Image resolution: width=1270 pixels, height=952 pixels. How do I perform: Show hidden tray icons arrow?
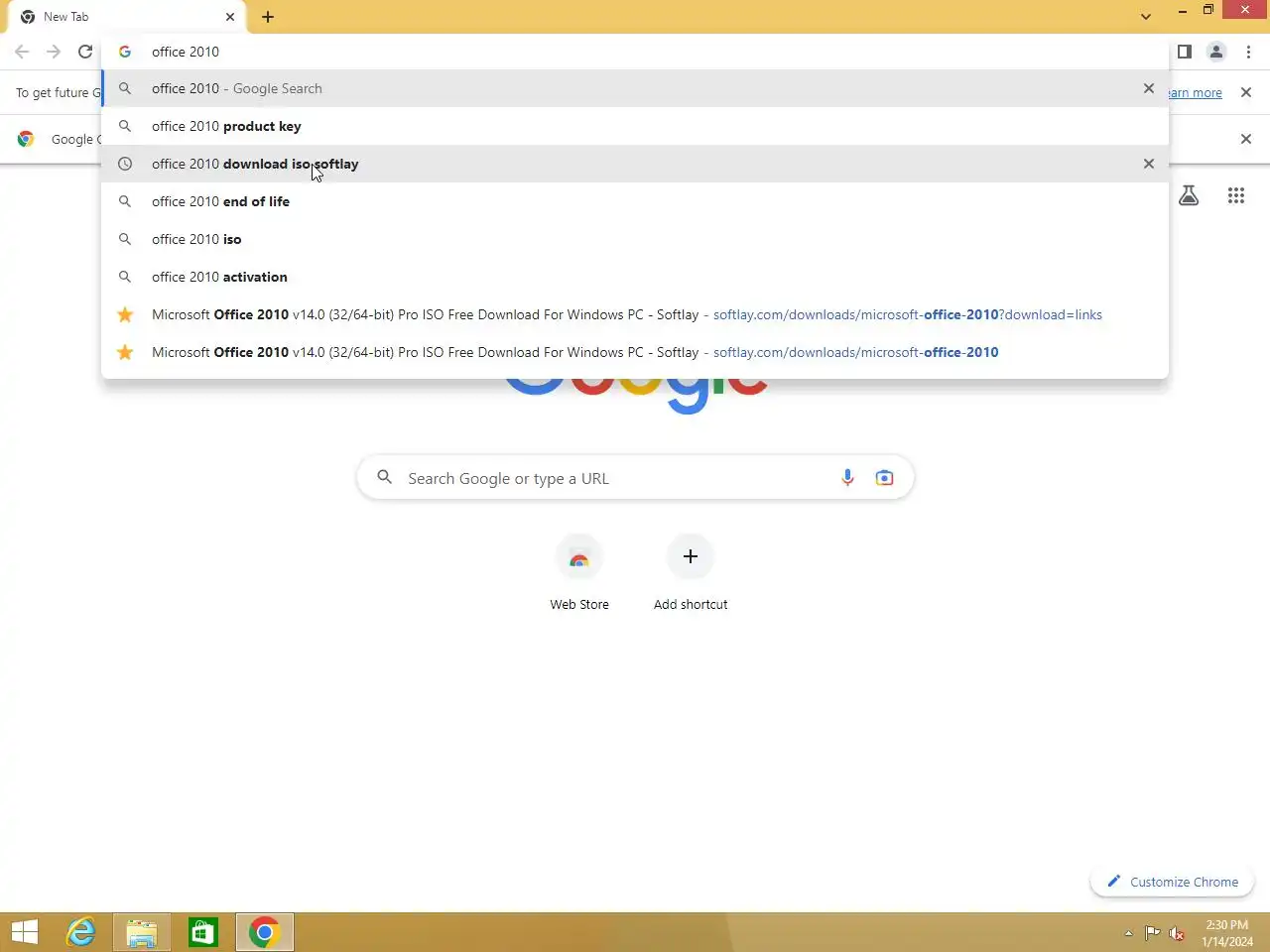[1128, 933]
